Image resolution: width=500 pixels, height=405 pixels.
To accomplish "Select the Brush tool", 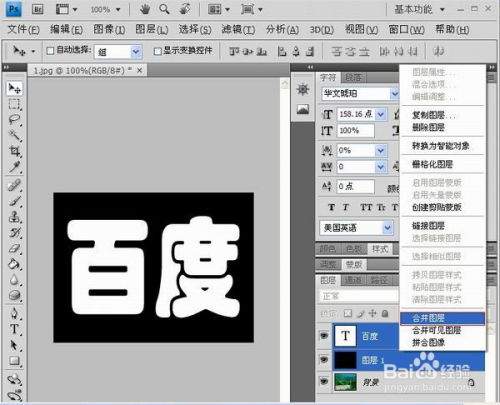I will click(14, 201).
